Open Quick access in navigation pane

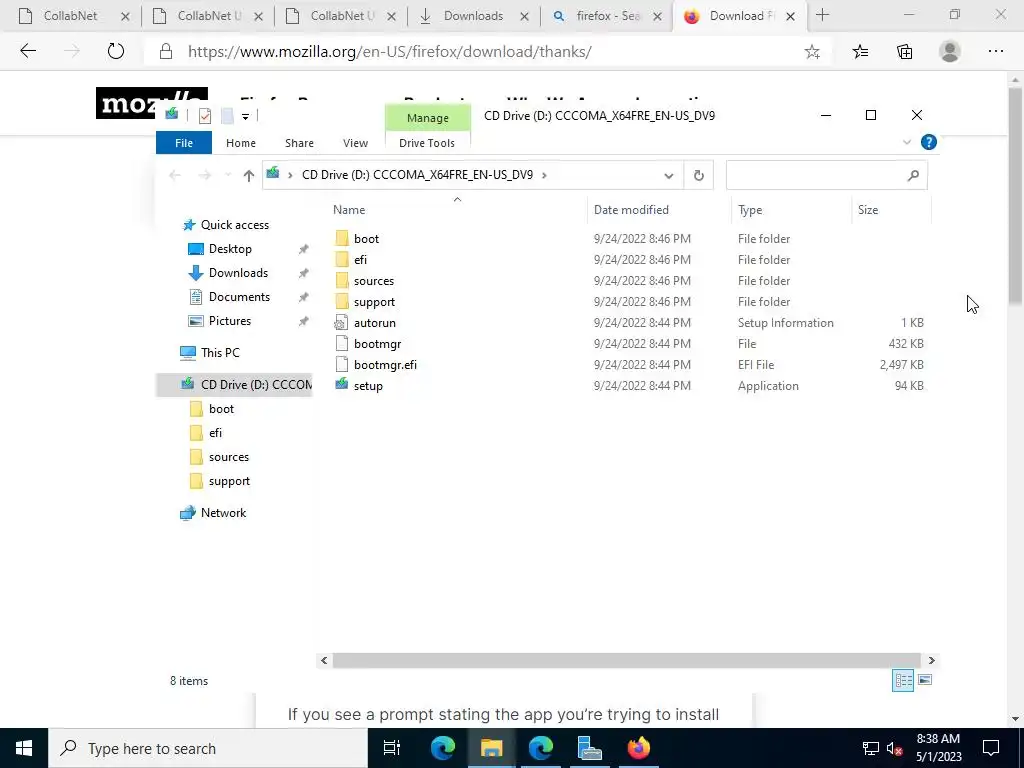click(234, 225)
